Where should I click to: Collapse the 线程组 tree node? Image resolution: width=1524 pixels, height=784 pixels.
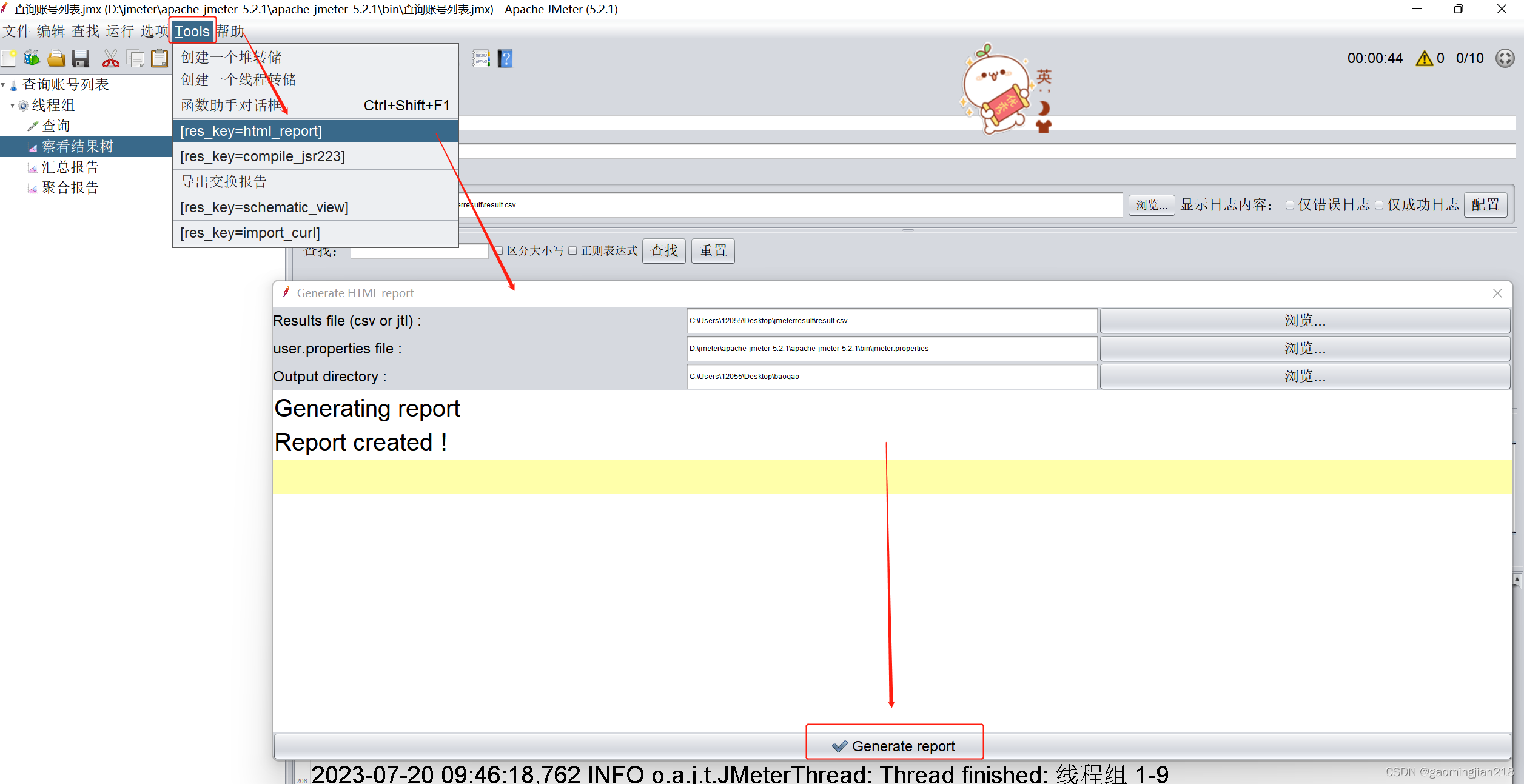12,106
